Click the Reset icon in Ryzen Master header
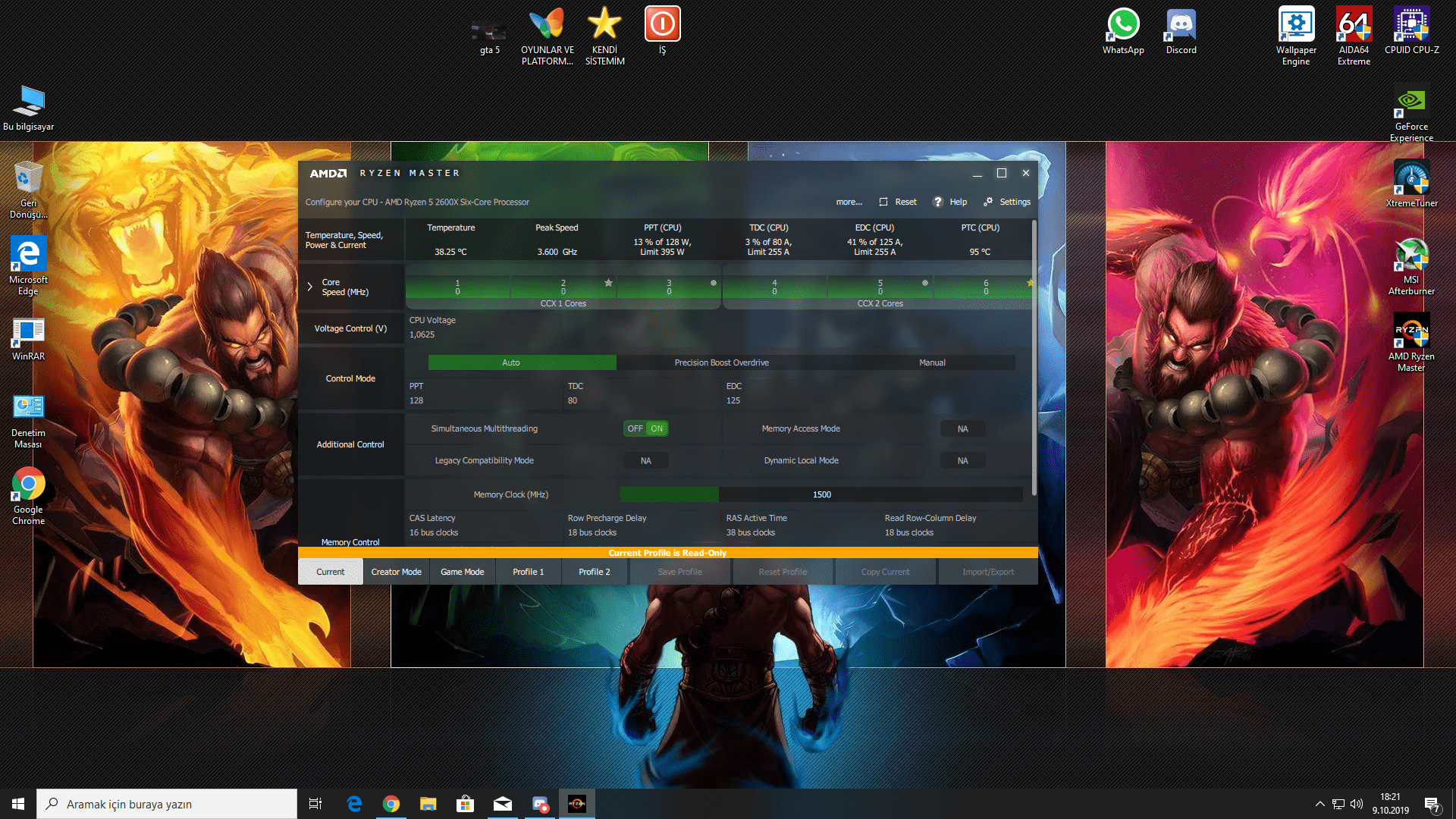The image size is (1456, 819). (x=883, y=202)
